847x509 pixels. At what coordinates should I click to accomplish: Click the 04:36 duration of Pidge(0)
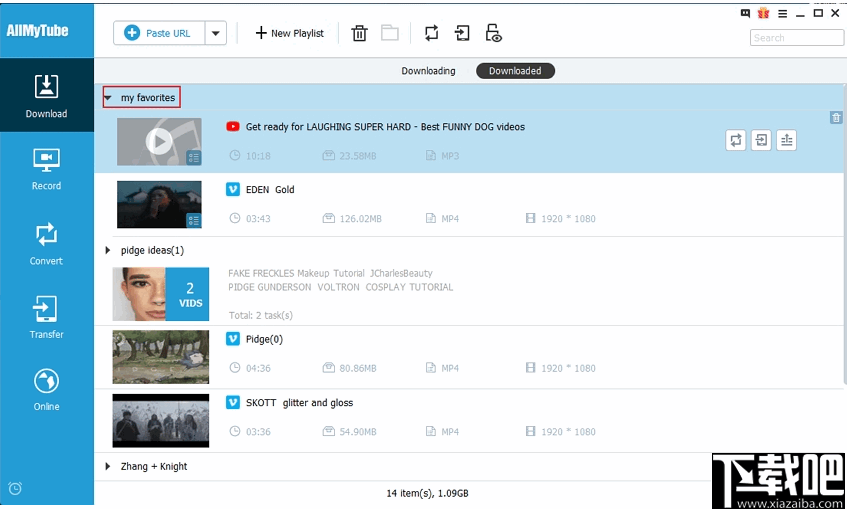pyautogui.click(x=258, y=369)
